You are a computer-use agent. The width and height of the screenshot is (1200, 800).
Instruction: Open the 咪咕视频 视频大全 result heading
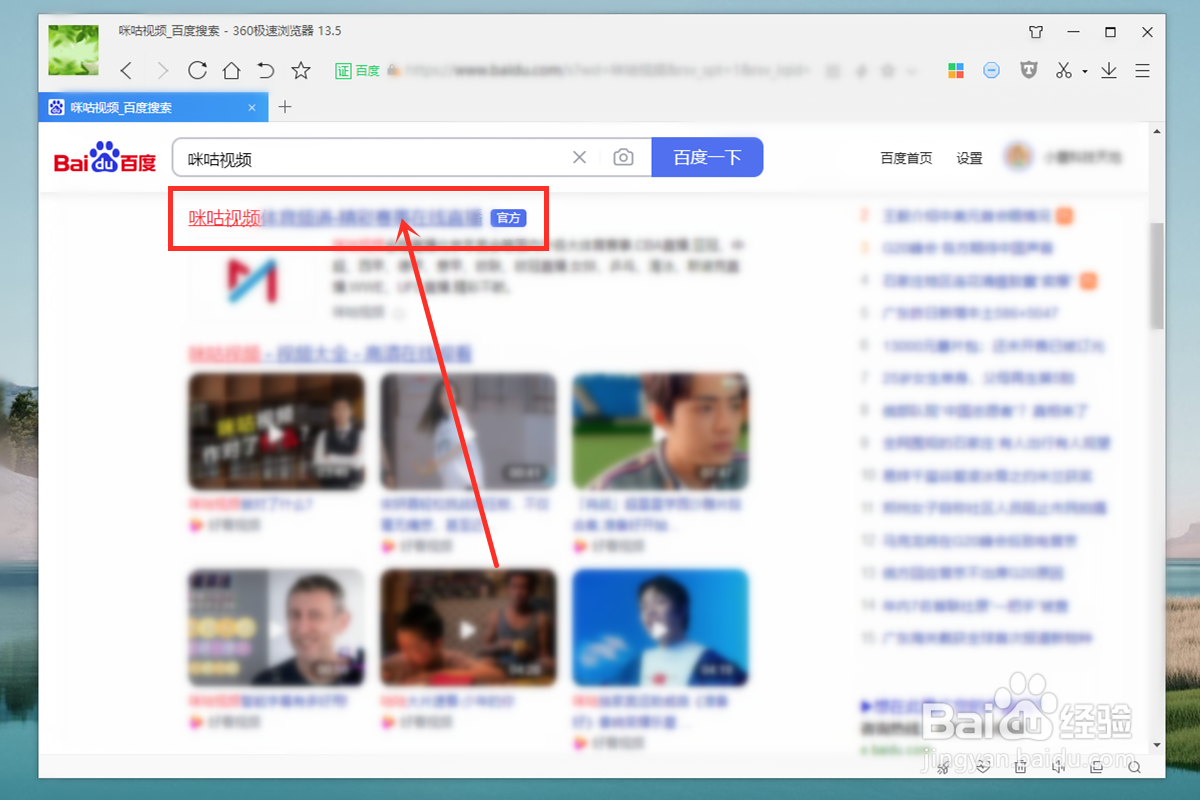331,354
